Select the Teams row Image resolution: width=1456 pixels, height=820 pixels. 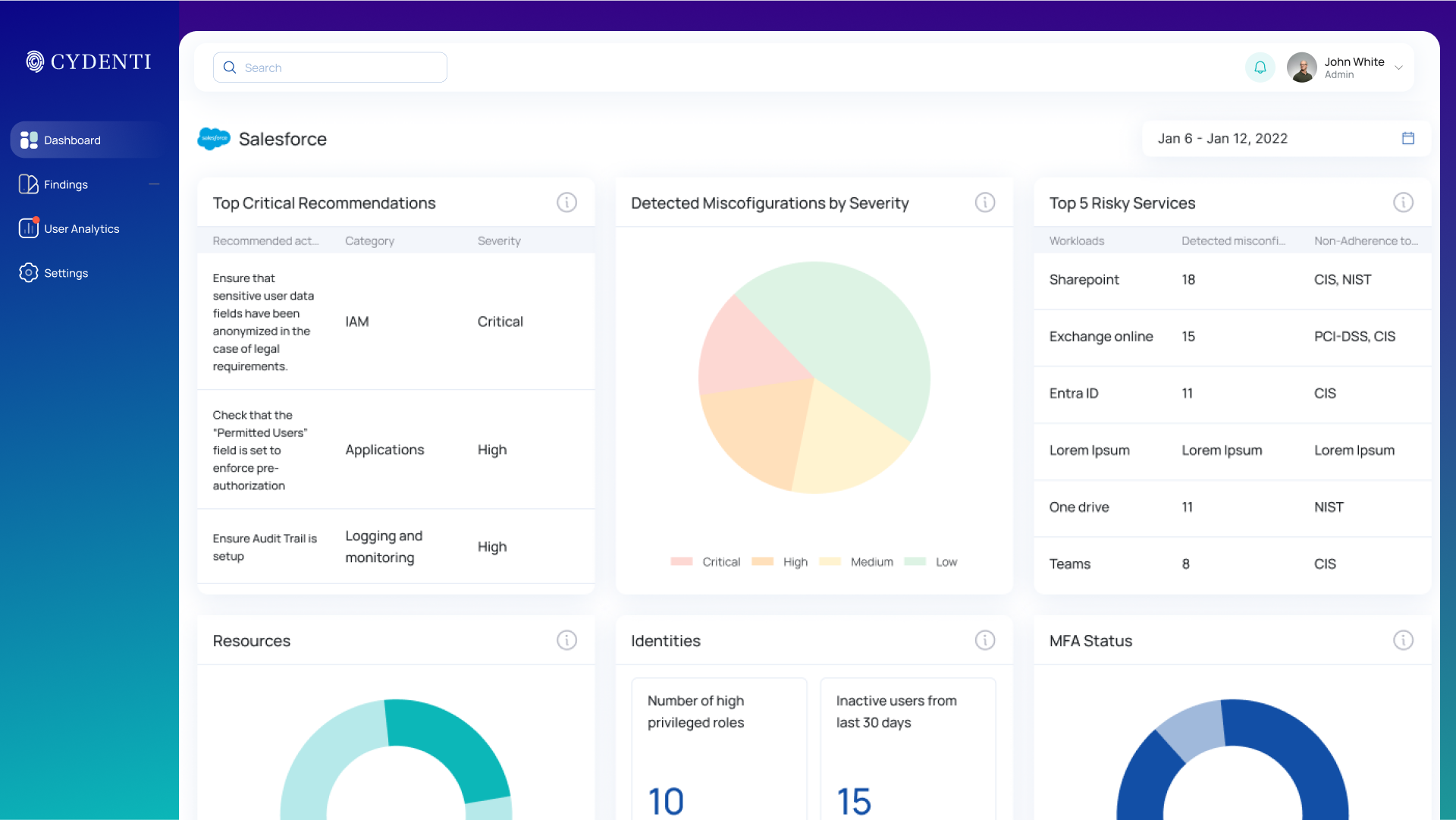click(1232, 564)
